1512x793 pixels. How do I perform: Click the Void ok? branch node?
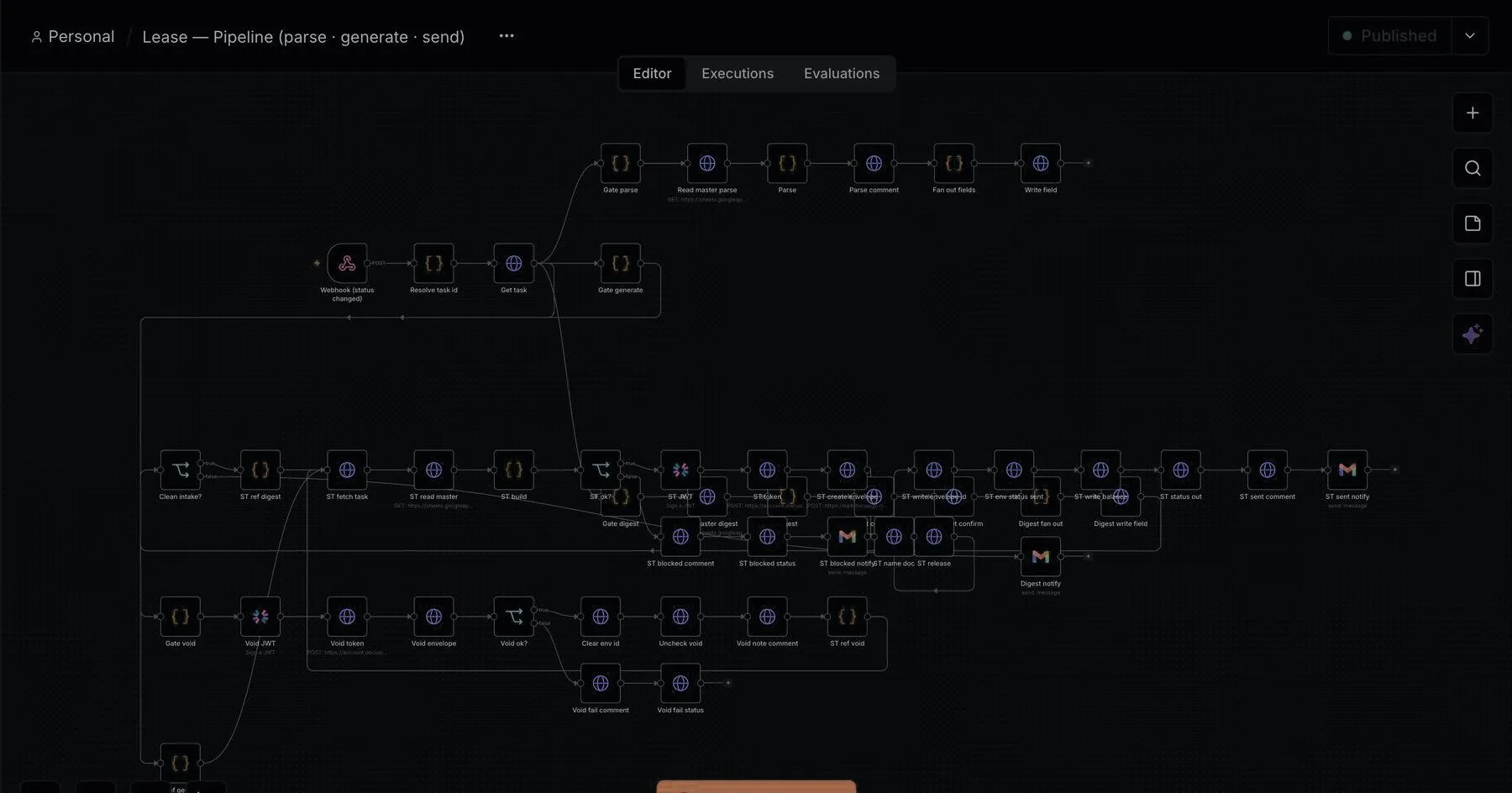(514, 617)
